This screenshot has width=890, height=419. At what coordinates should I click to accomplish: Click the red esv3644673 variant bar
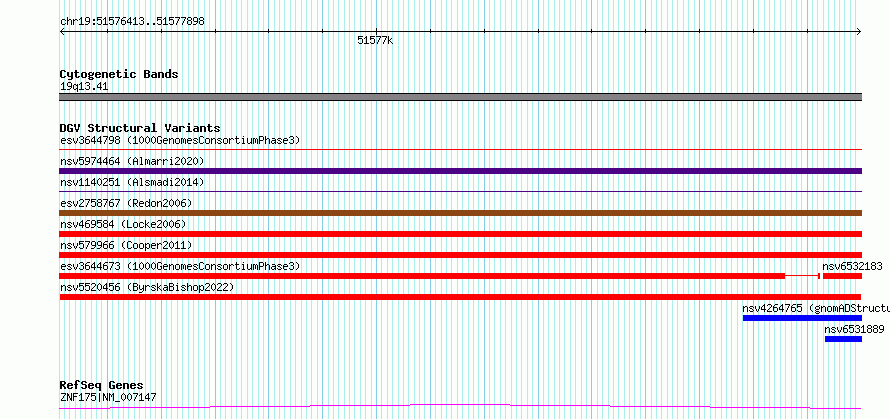coord(440,276)
